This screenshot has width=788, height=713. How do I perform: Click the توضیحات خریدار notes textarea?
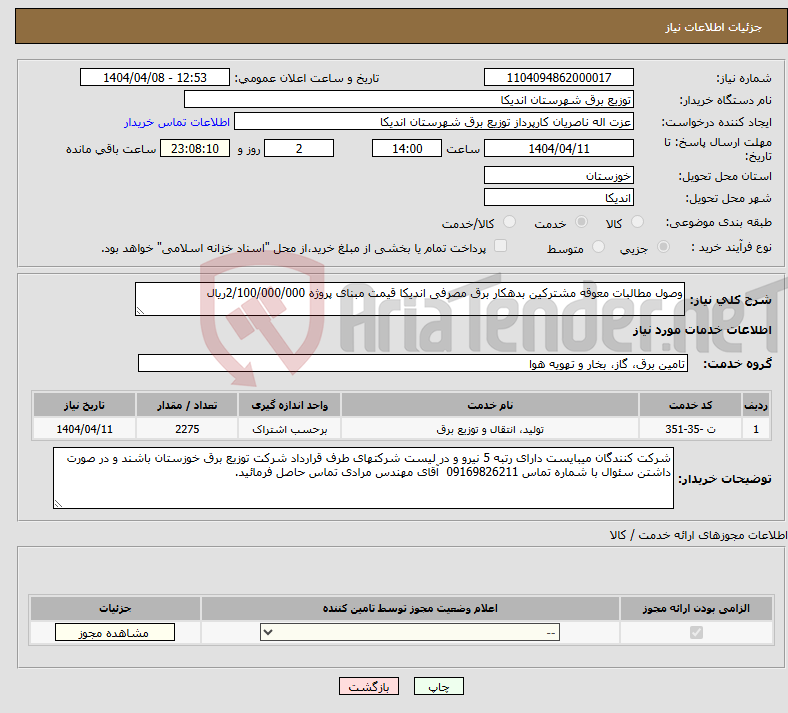[363, 478]
